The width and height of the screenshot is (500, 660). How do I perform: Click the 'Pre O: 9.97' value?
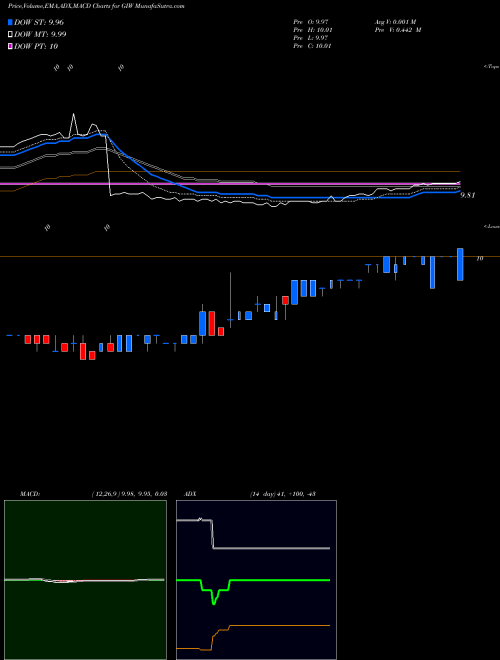[313, 22]
